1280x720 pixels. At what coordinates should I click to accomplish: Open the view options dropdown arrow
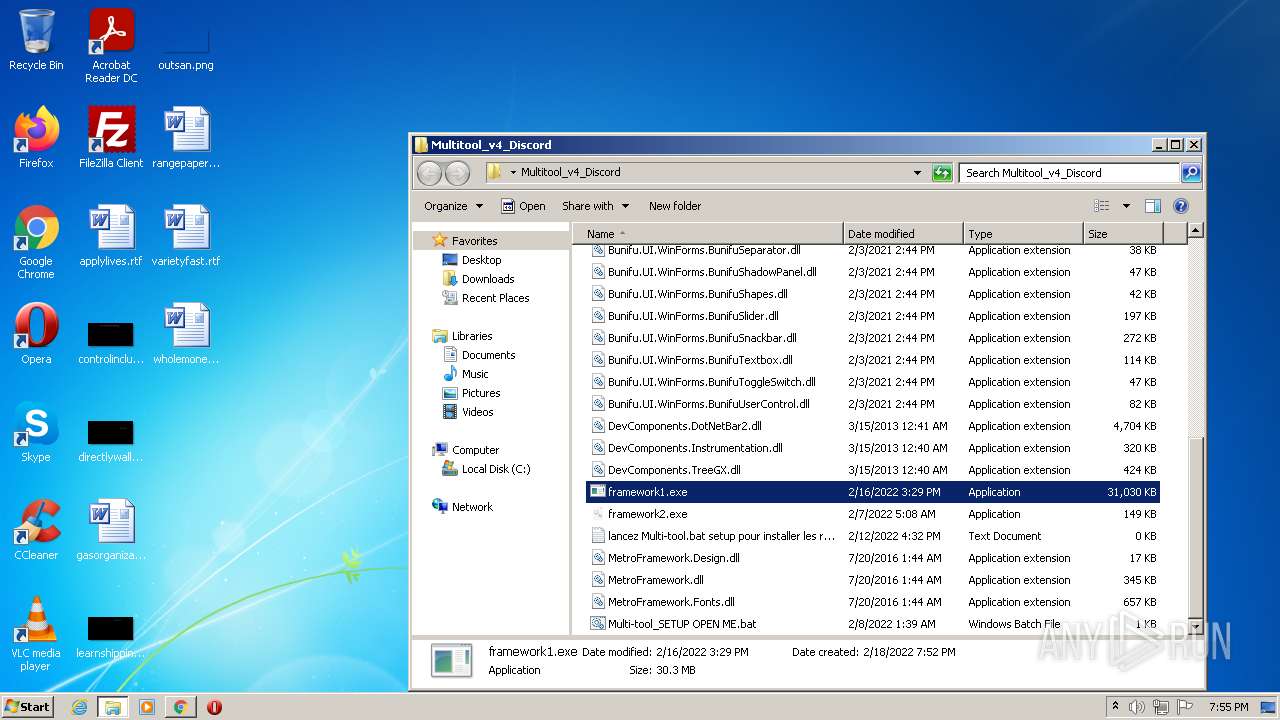click(x=1126, y=206)
